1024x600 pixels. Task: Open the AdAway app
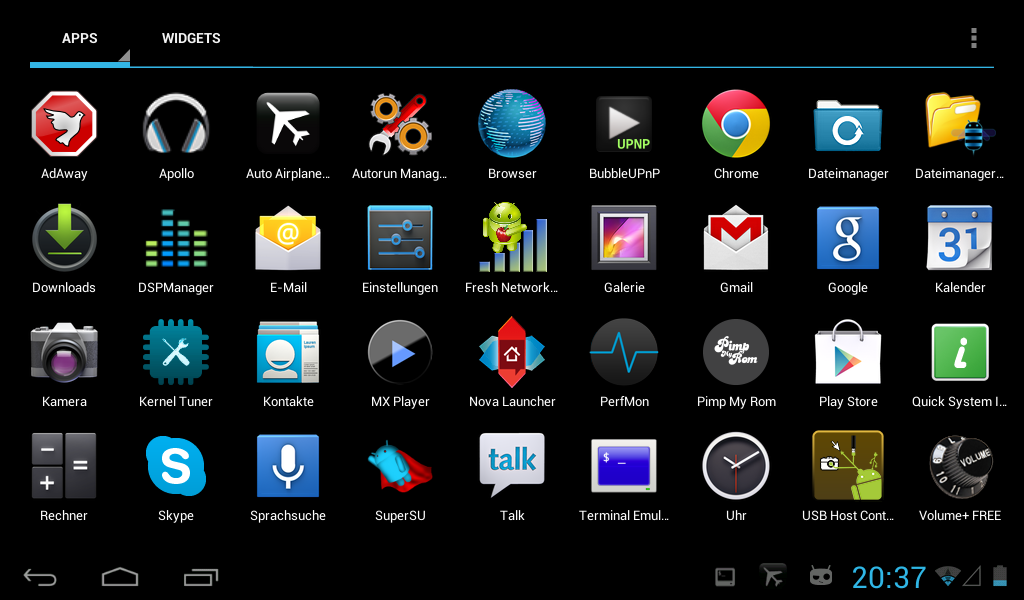pyautogui.click(x=64, y=124)
